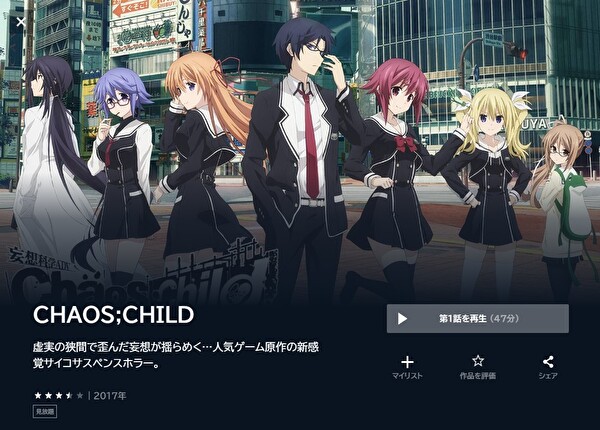The height and width of the screenshot is (430, 600).
Task: Click the 見放題 badge
Action: (45, 412)
